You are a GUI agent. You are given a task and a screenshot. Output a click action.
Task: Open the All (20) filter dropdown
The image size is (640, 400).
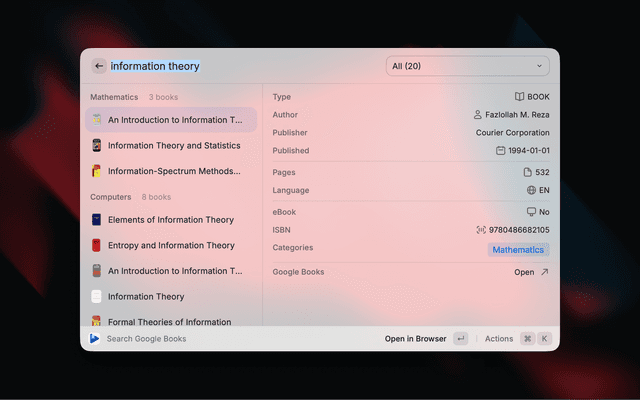coord(467,66)
